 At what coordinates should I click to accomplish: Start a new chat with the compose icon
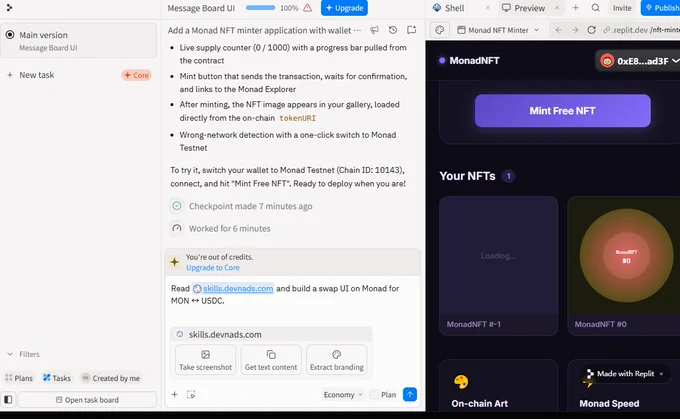[412, 30]
